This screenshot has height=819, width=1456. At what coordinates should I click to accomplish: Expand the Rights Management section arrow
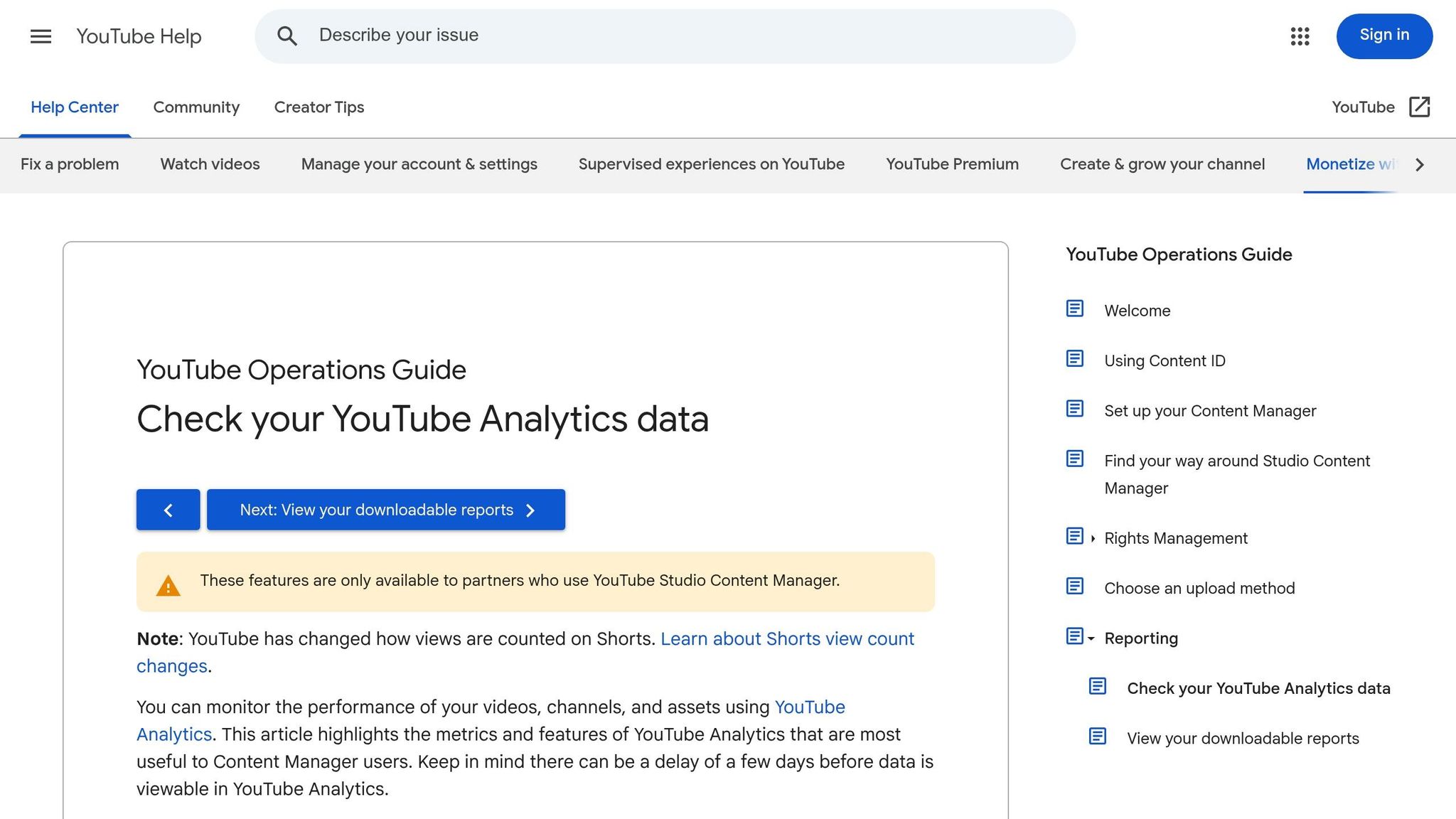(1093, 538)
